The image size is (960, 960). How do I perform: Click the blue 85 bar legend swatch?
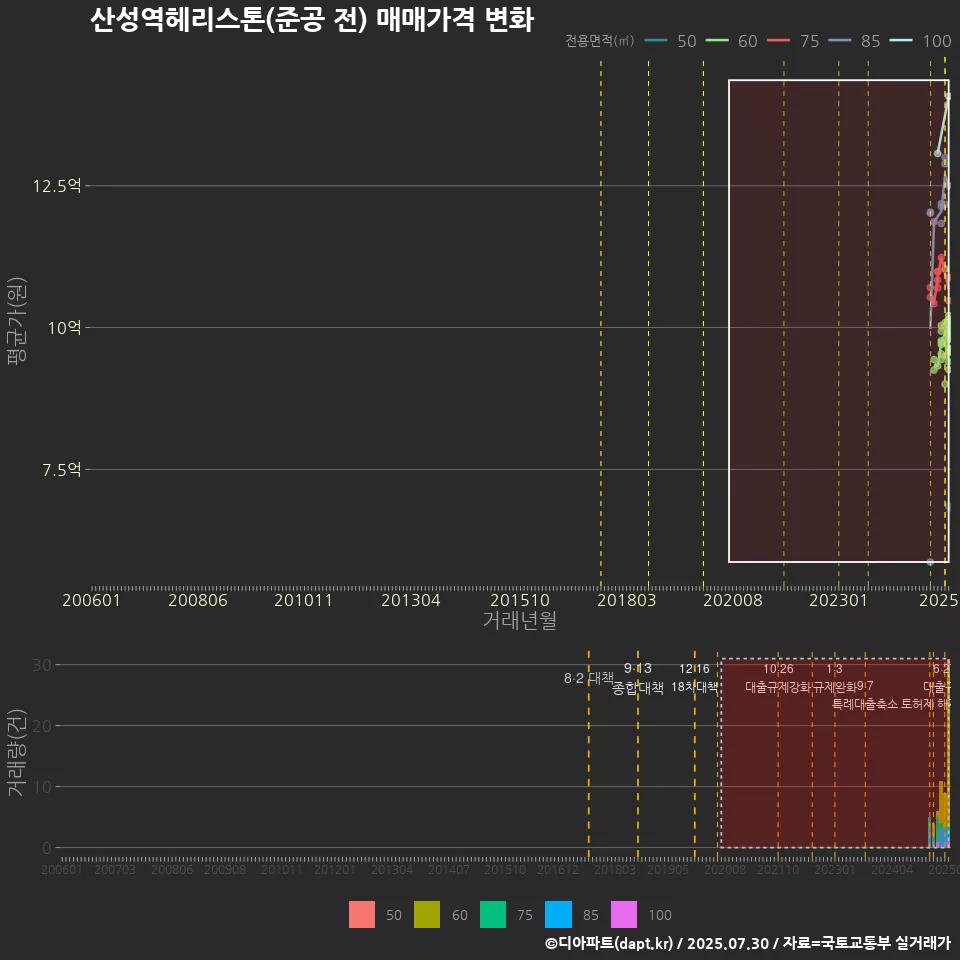(558, 915)
